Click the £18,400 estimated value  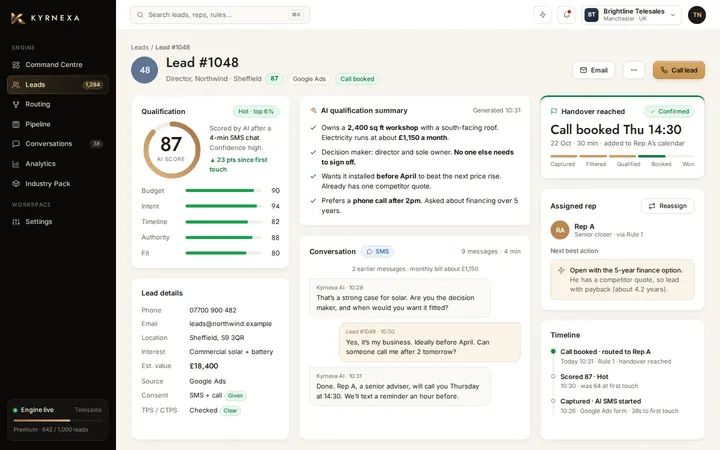[204, 366]
